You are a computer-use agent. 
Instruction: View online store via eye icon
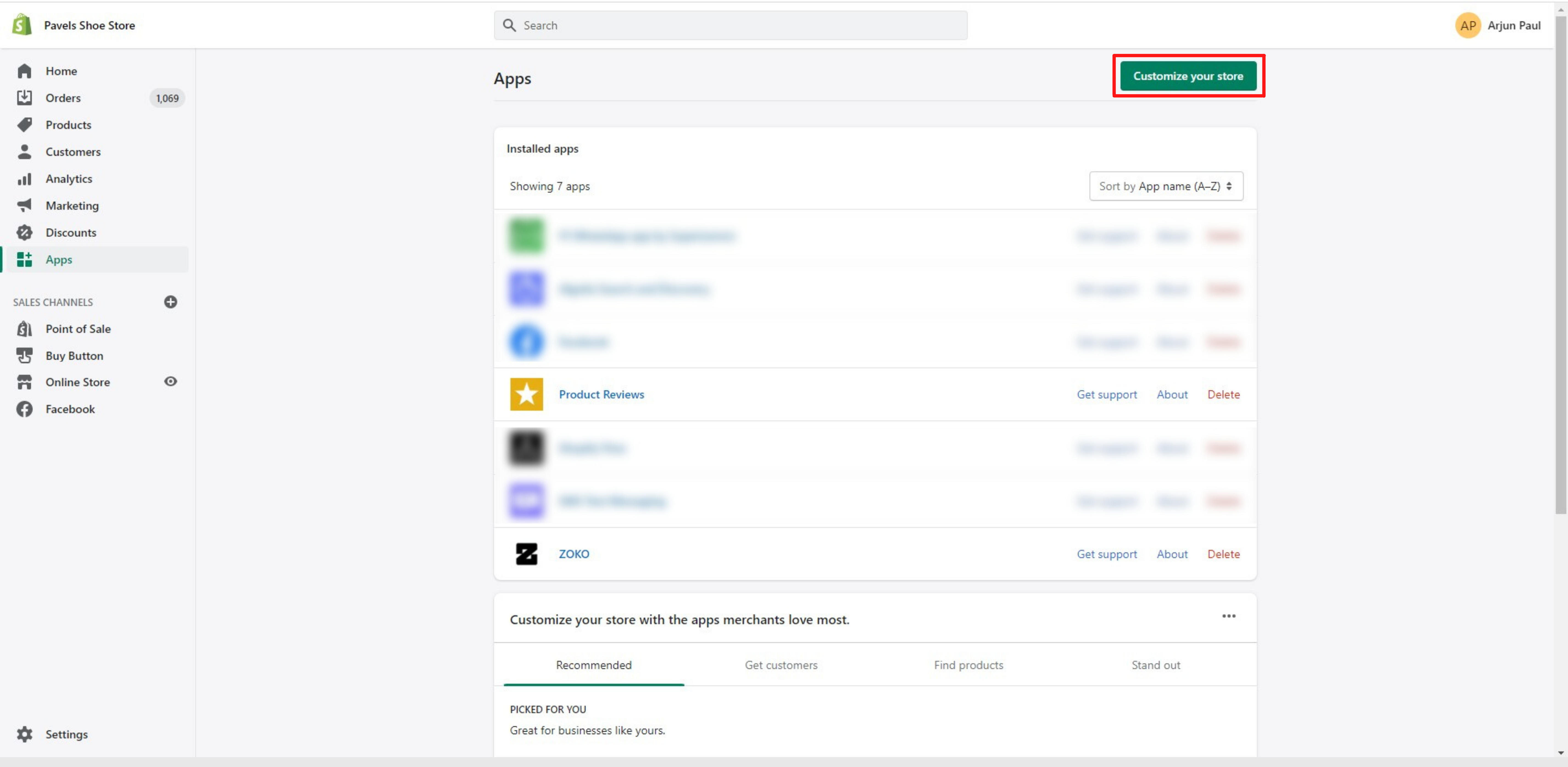(171, 382)
